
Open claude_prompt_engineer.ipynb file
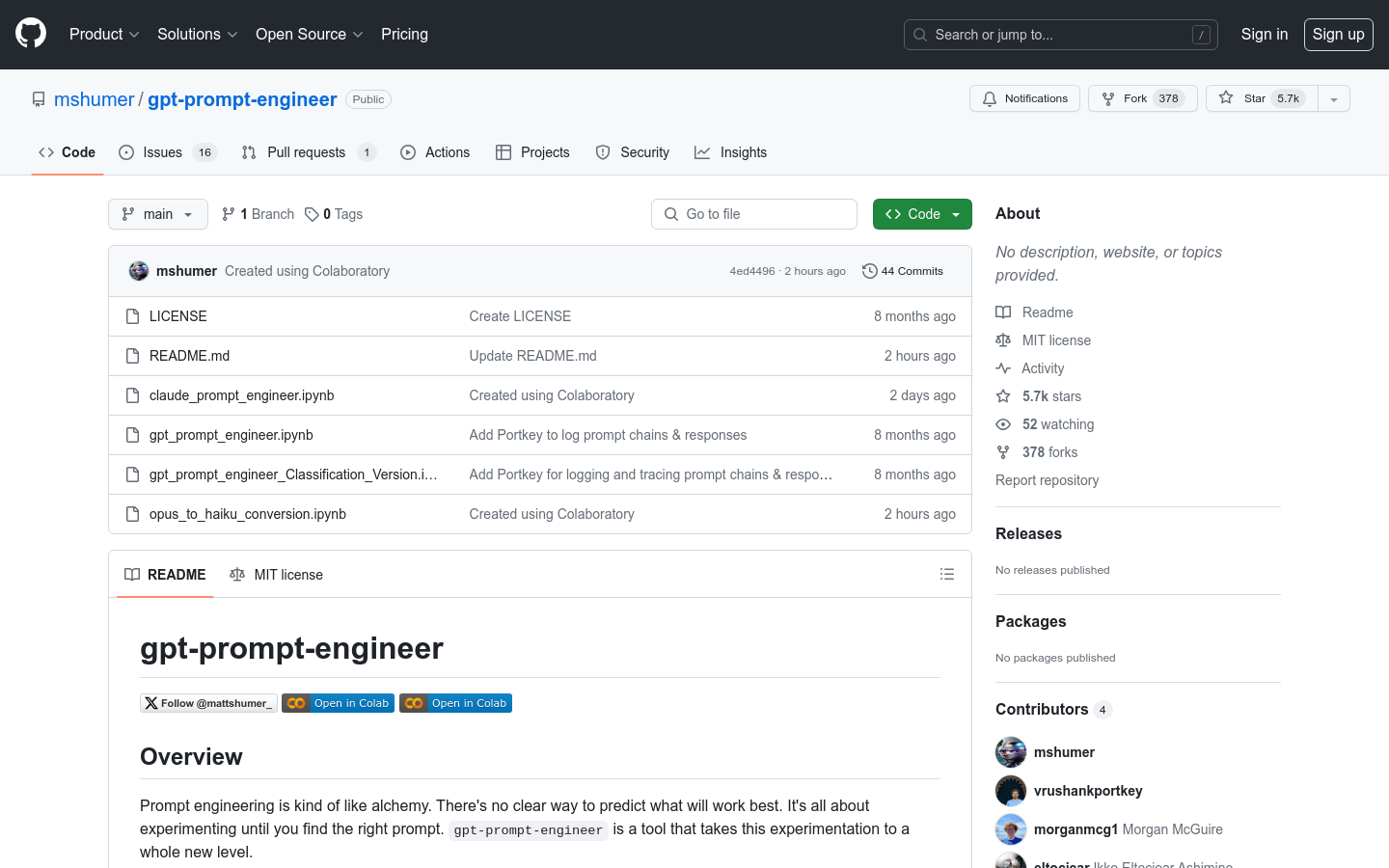coord(242,395)
